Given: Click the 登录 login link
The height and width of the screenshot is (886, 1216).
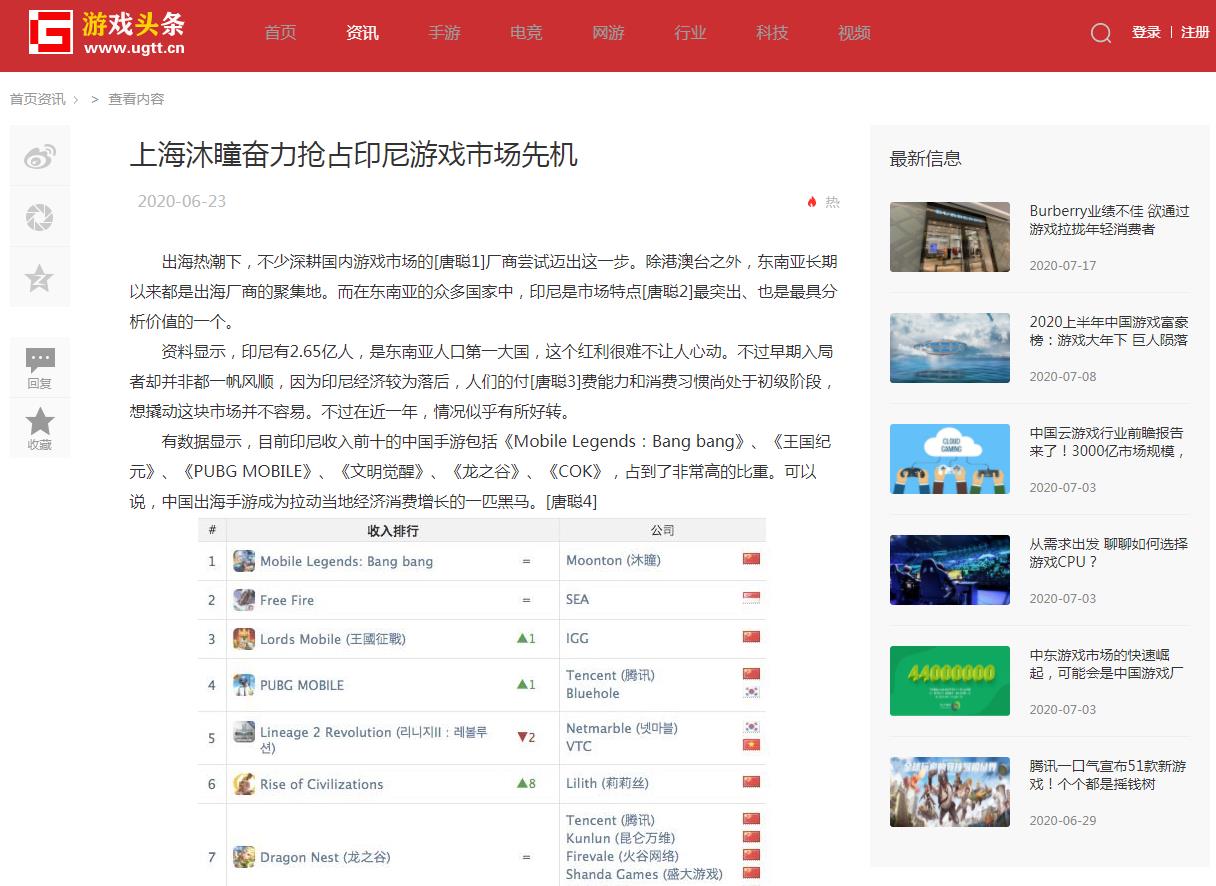Looking at the screenshot, I should point(1146,32).
